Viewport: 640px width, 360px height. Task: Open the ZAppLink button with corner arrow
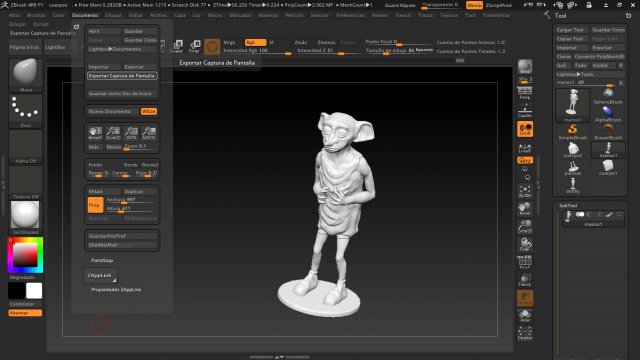pyautogui.click(x=100, y=276)
